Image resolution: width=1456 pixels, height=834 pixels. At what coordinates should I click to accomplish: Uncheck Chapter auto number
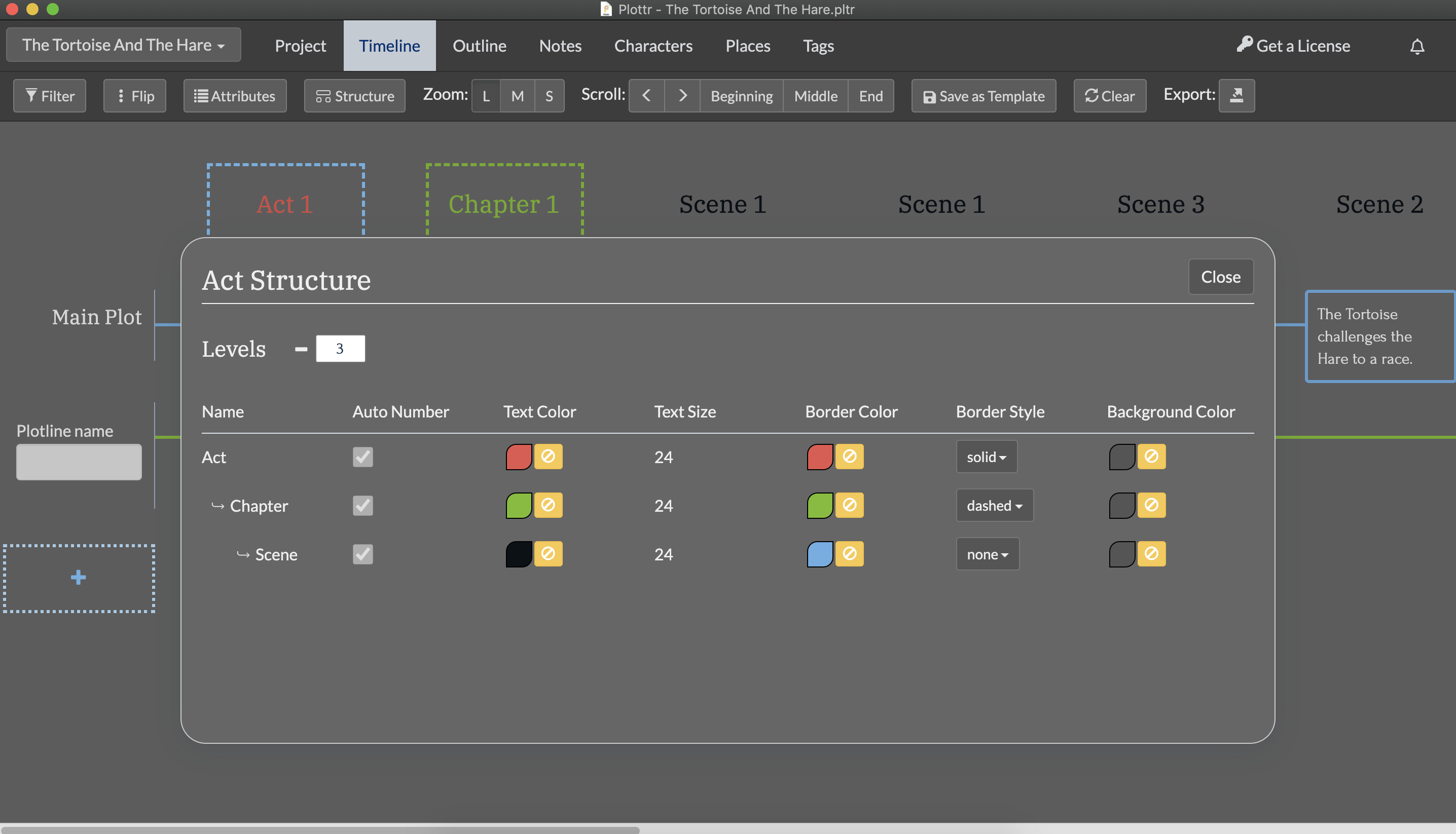point(362,505)
